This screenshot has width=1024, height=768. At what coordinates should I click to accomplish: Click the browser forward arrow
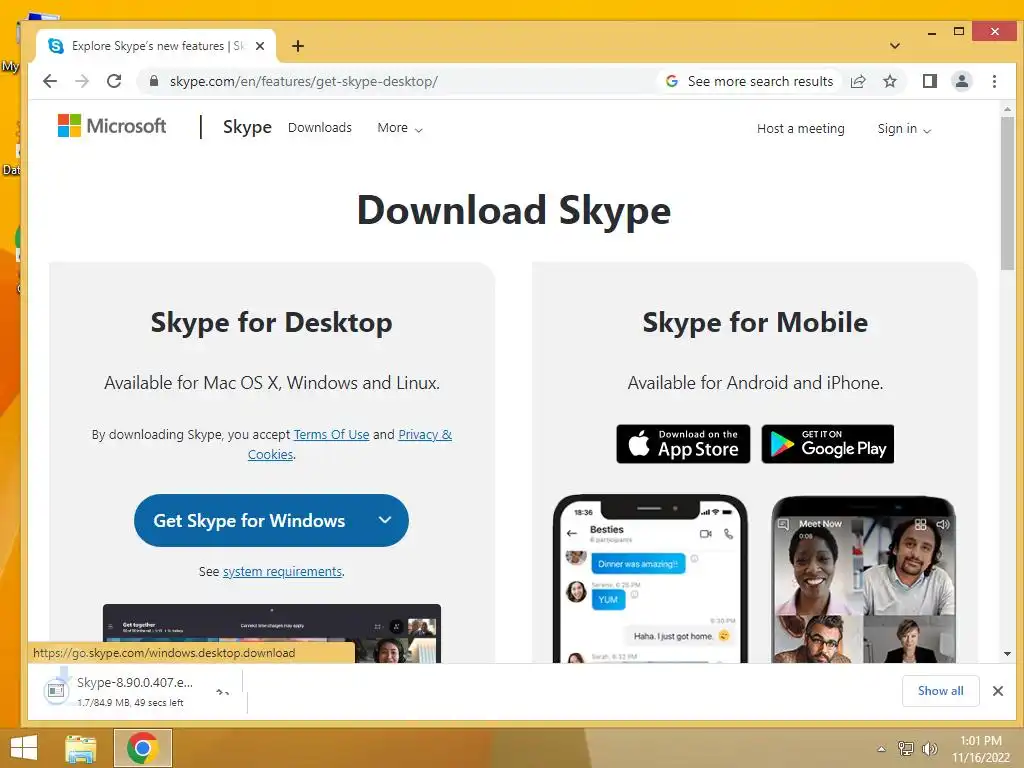(82, 81)
